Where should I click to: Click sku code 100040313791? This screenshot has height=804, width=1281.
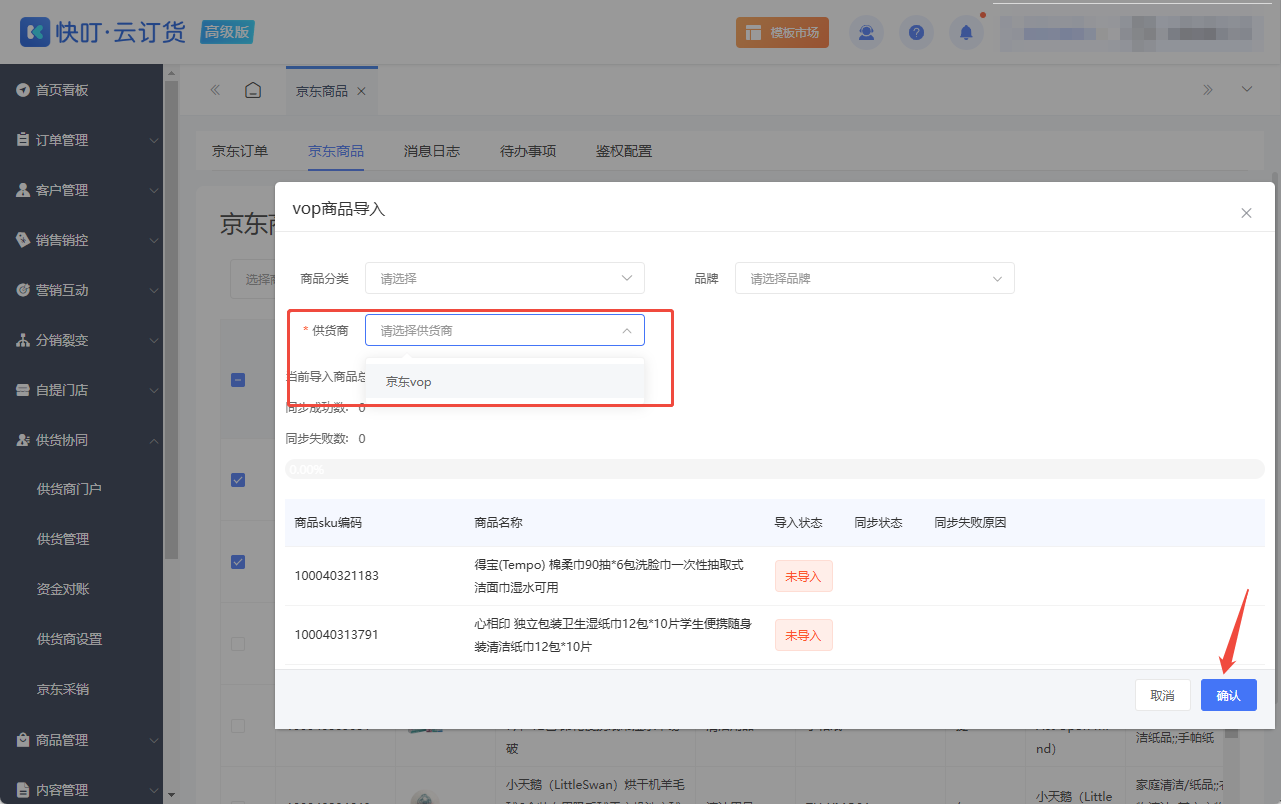click(x=336, y=635)
